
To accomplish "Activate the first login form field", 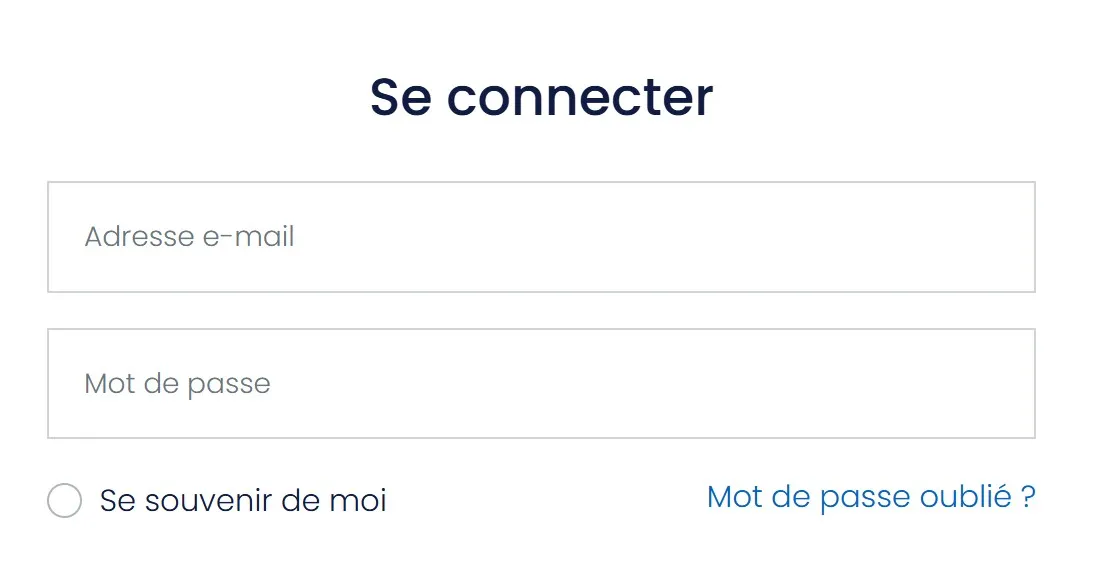I will [x=541, y=237].
